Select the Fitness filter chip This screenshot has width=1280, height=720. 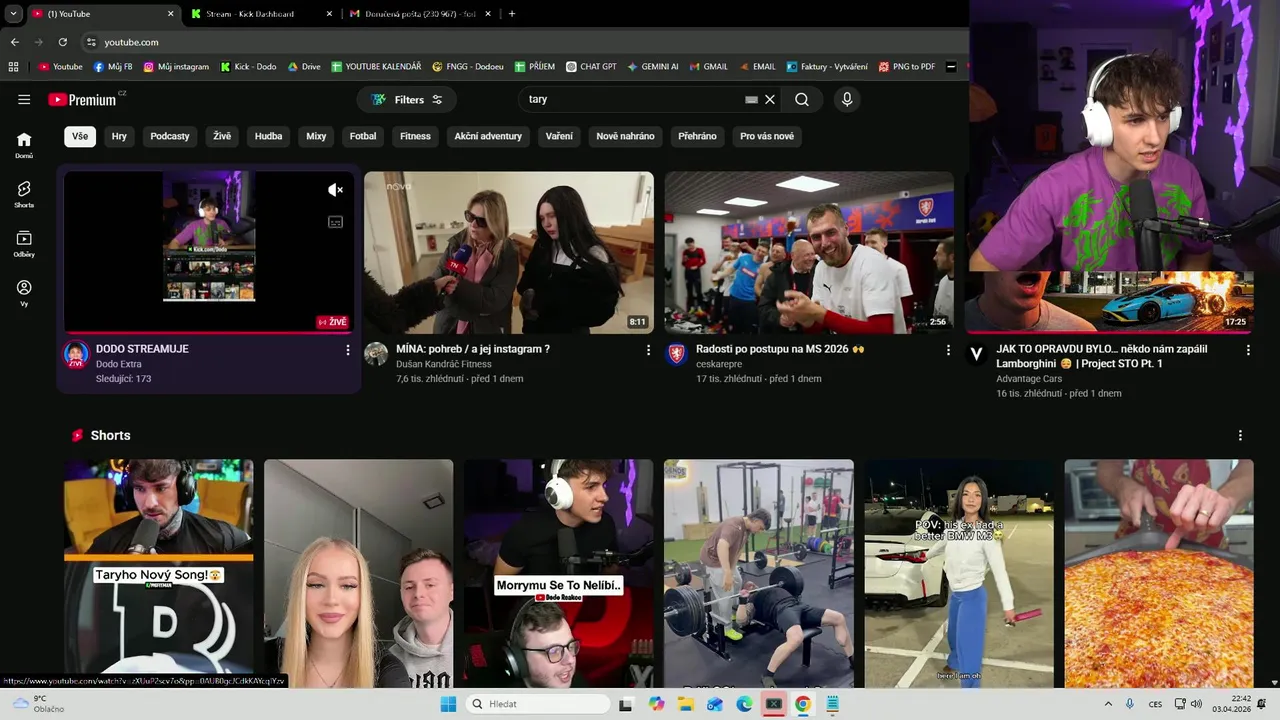coord(415,136)
